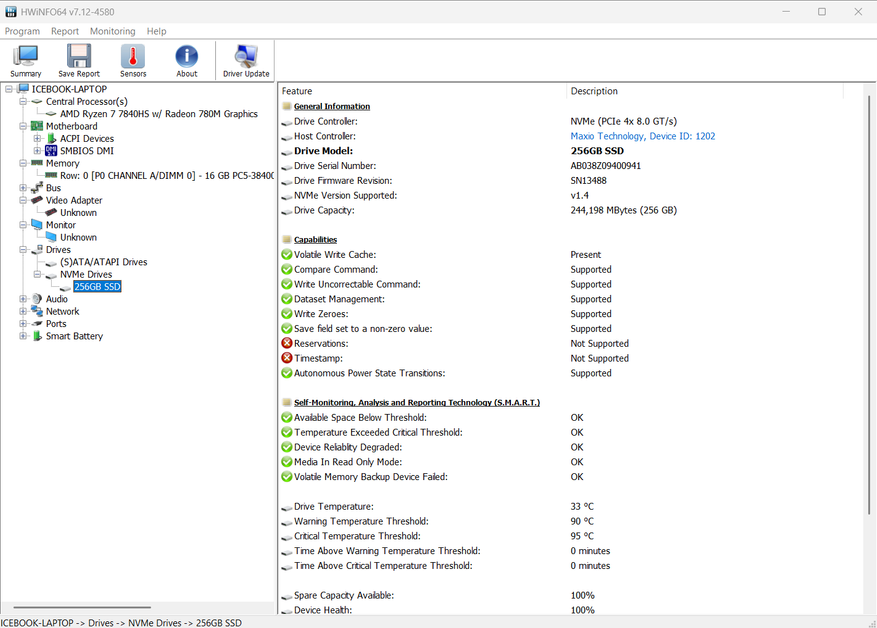This screenshot has width=877, height=628.
Task: Open the Program menu
Action: coord(22,31)
